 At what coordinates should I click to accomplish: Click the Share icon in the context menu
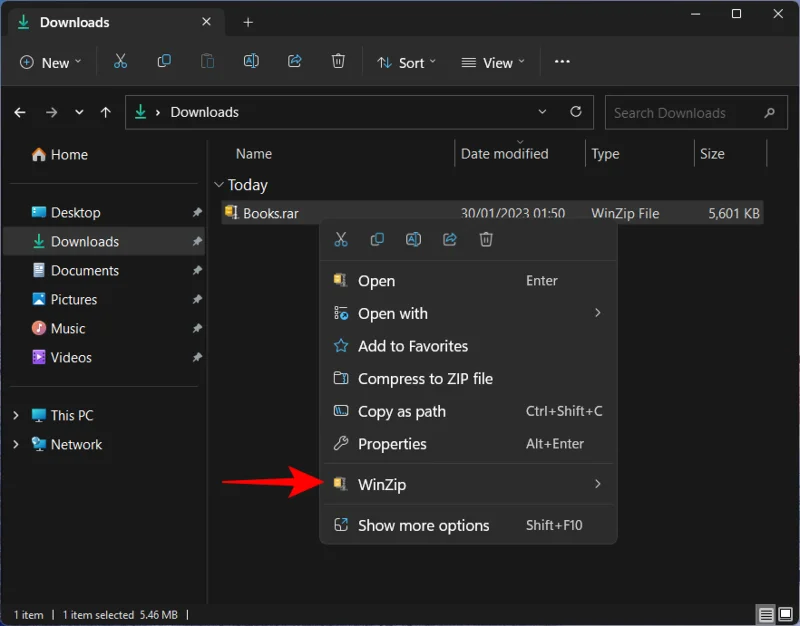tap(450, 239)
